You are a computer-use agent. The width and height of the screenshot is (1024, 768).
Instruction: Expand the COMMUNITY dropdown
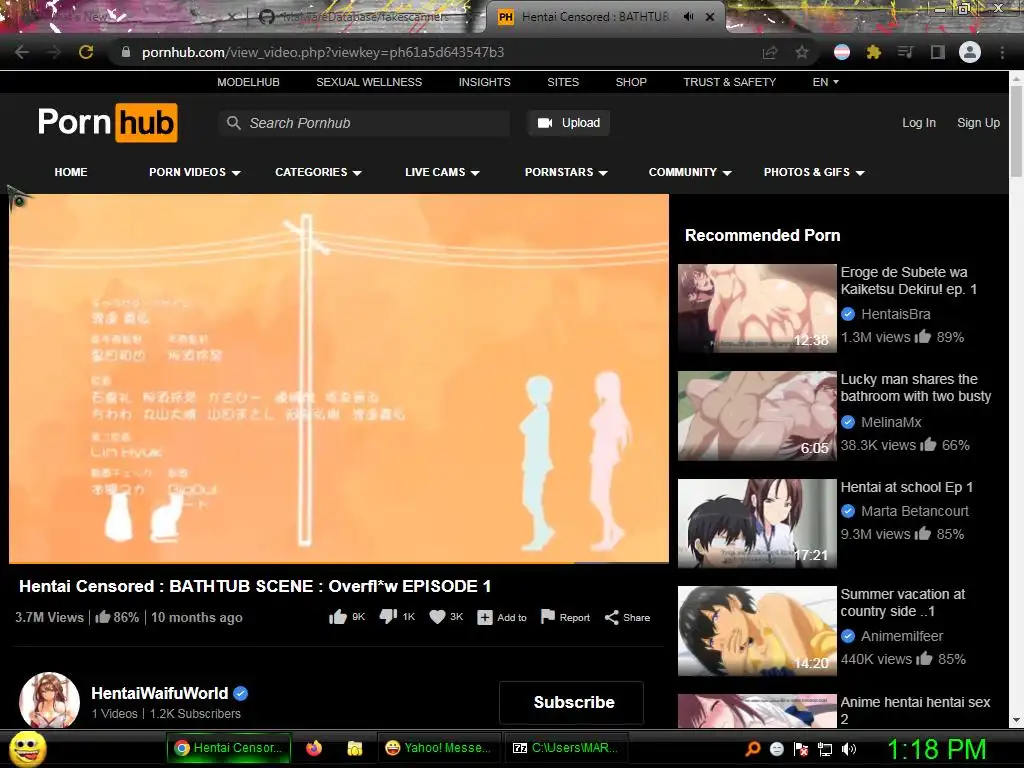tap(690, 172)
